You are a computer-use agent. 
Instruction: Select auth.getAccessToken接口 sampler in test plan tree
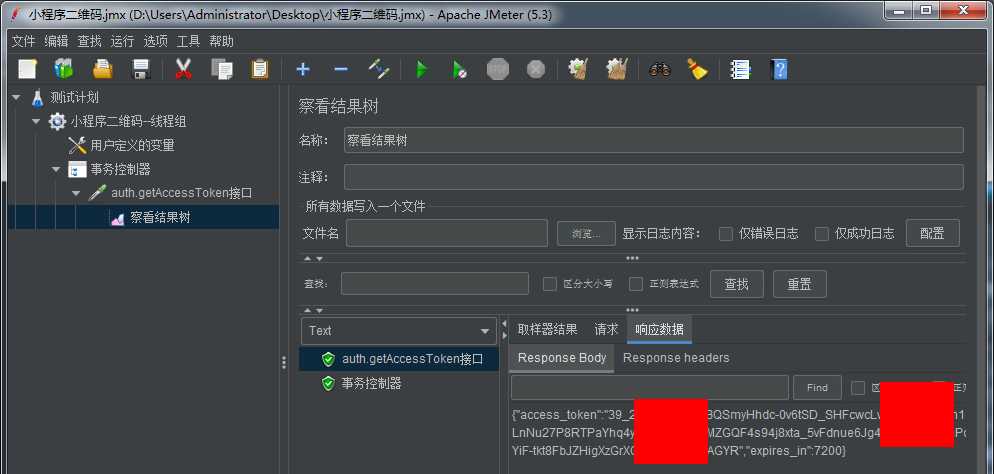[x=181, y=193]
